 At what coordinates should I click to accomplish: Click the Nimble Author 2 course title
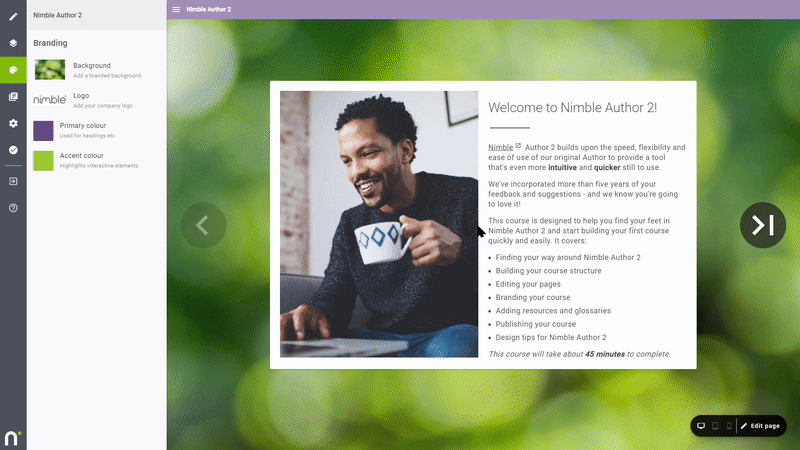tap(58, 15)
